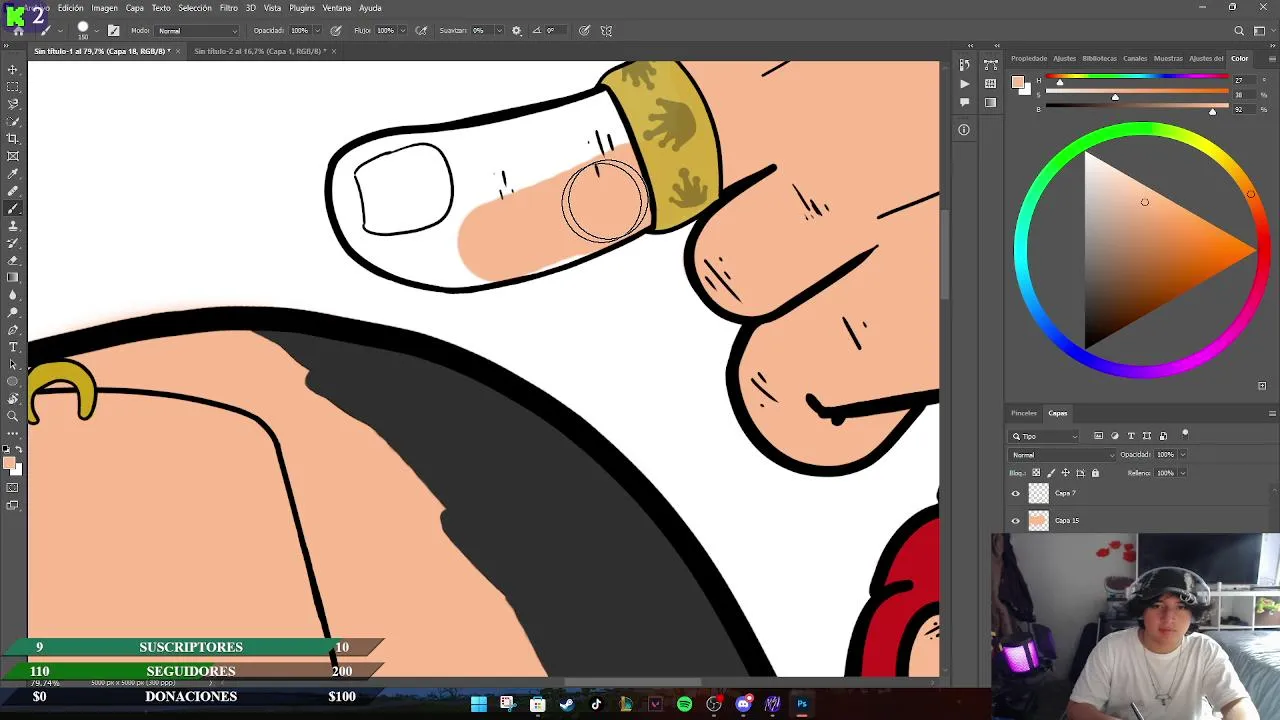Viewport: 1280px width, 720px height.
Task: Open the Filtro menu
Action: 229,8
